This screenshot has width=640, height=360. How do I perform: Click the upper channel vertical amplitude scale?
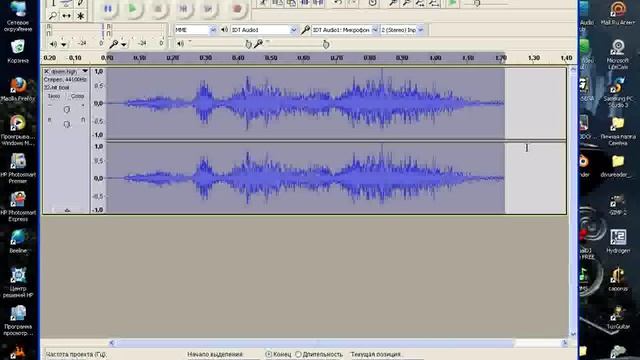(99, 103)
